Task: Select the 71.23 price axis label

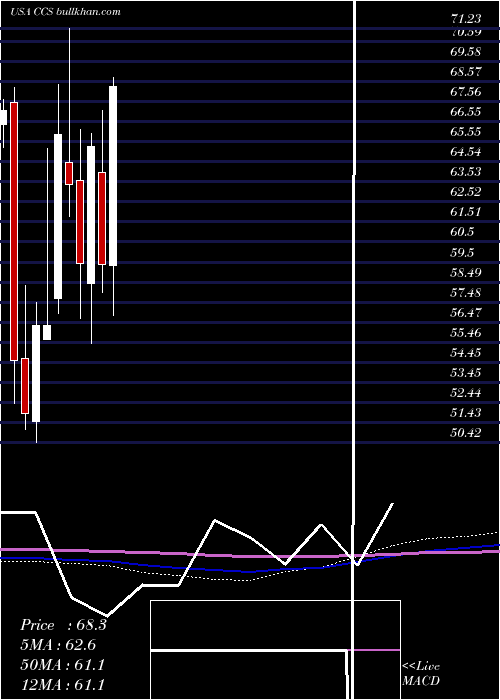Action: pos(466,19)
